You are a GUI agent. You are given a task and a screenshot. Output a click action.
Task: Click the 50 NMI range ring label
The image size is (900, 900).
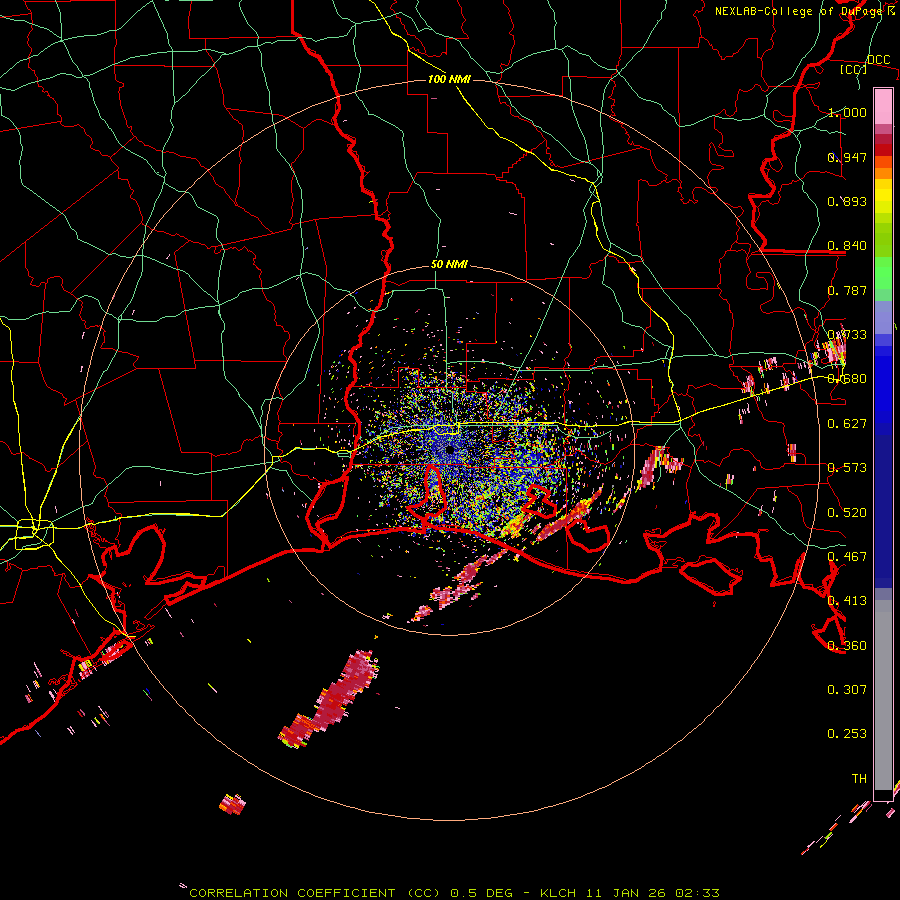coord(449,265)
